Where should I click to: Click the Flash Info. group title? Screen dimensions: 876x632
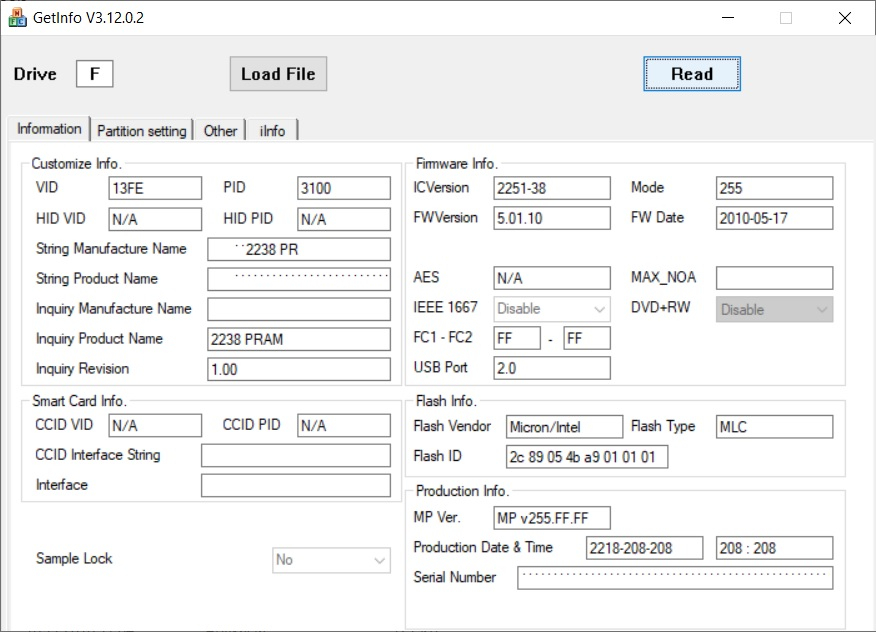click(445, 401)
